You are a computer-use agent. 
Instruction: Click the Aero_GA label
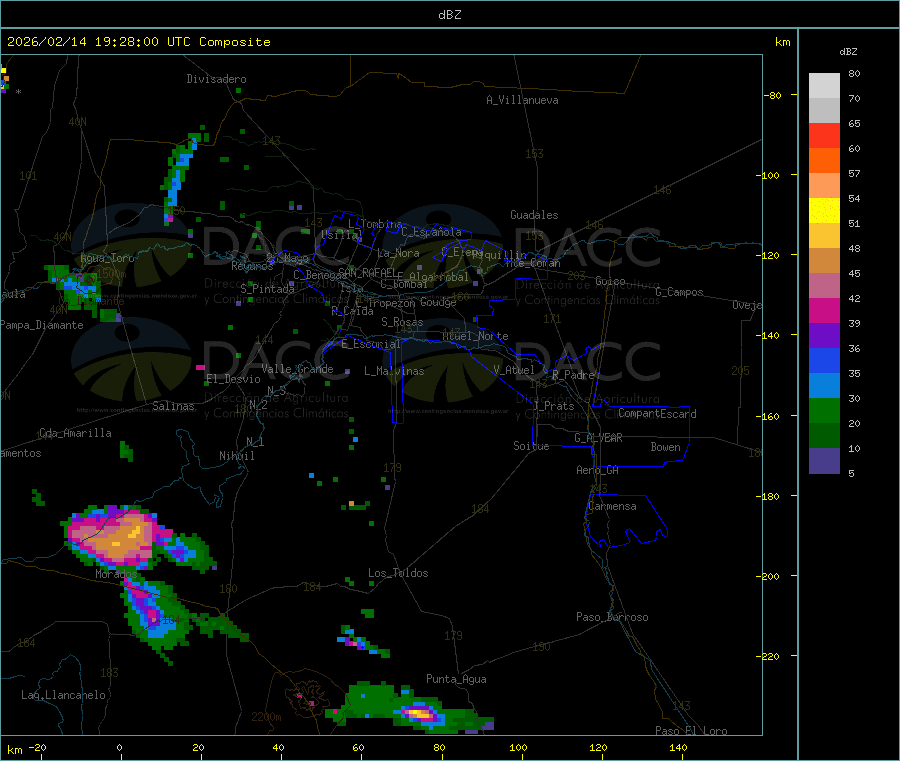click(597, 470)
